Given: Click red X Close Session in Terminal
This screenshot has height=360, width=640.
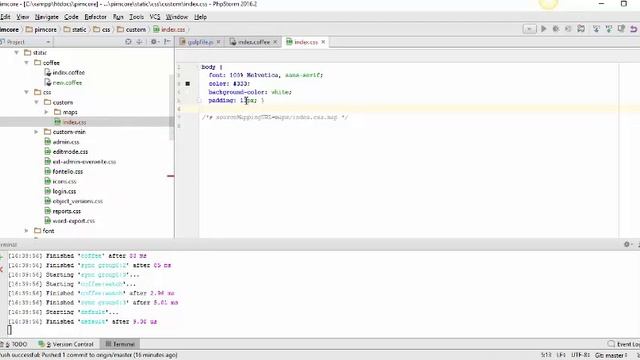Looking at the screenshot, I should tap(2, 269).
